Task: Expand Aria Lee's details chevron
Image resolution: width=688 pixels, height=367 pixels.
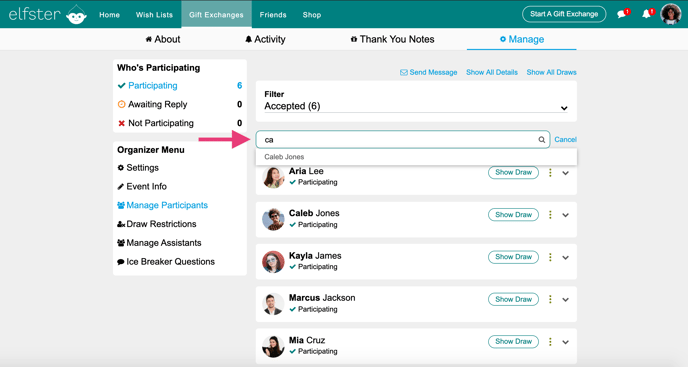Action: 566,173
